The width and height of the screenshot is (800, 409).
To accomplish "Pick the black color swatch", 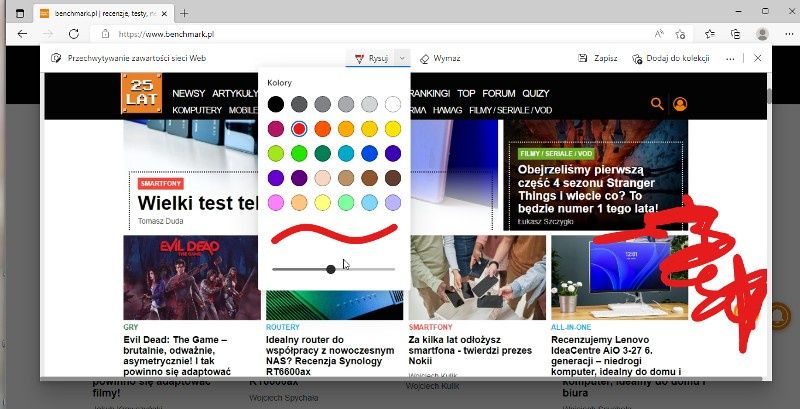I will pyautogui.click(x=276, y=105).
